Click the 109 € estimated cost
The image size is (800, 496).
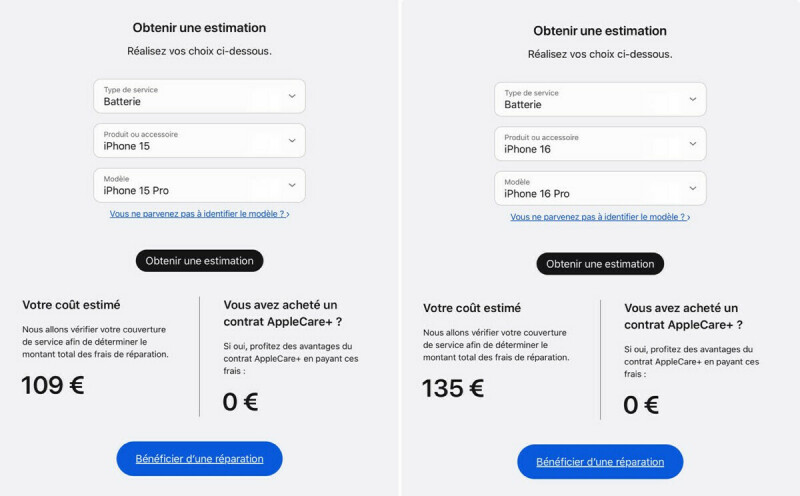click(x=53, y=385)
